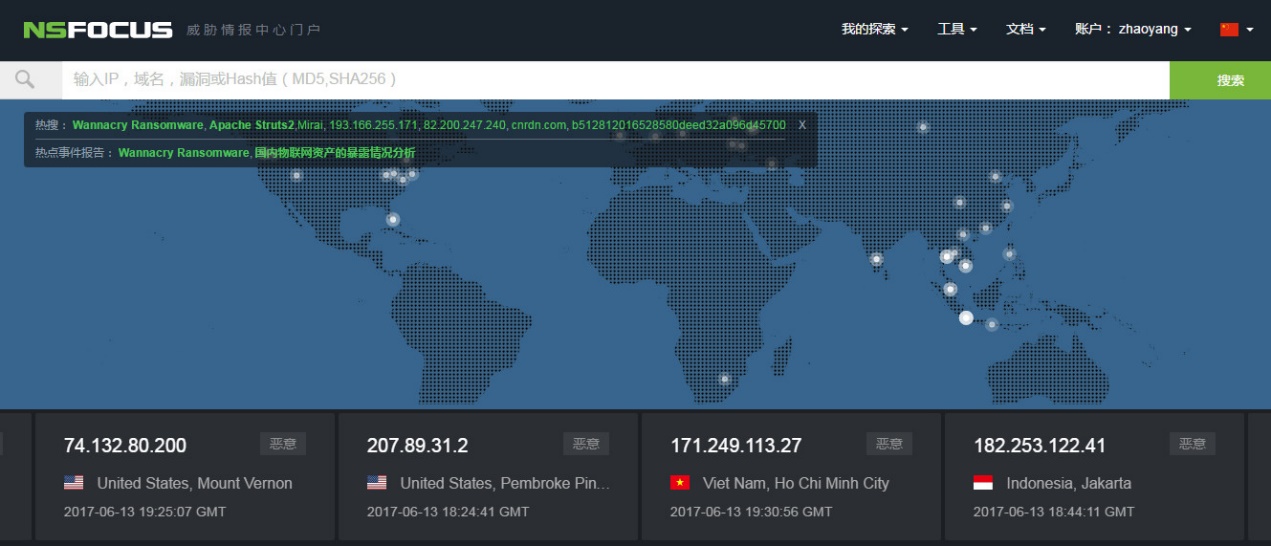Focus the IP/domain/hash search input field
Viewport: 1271px width, 546px height.
[615, 80]
